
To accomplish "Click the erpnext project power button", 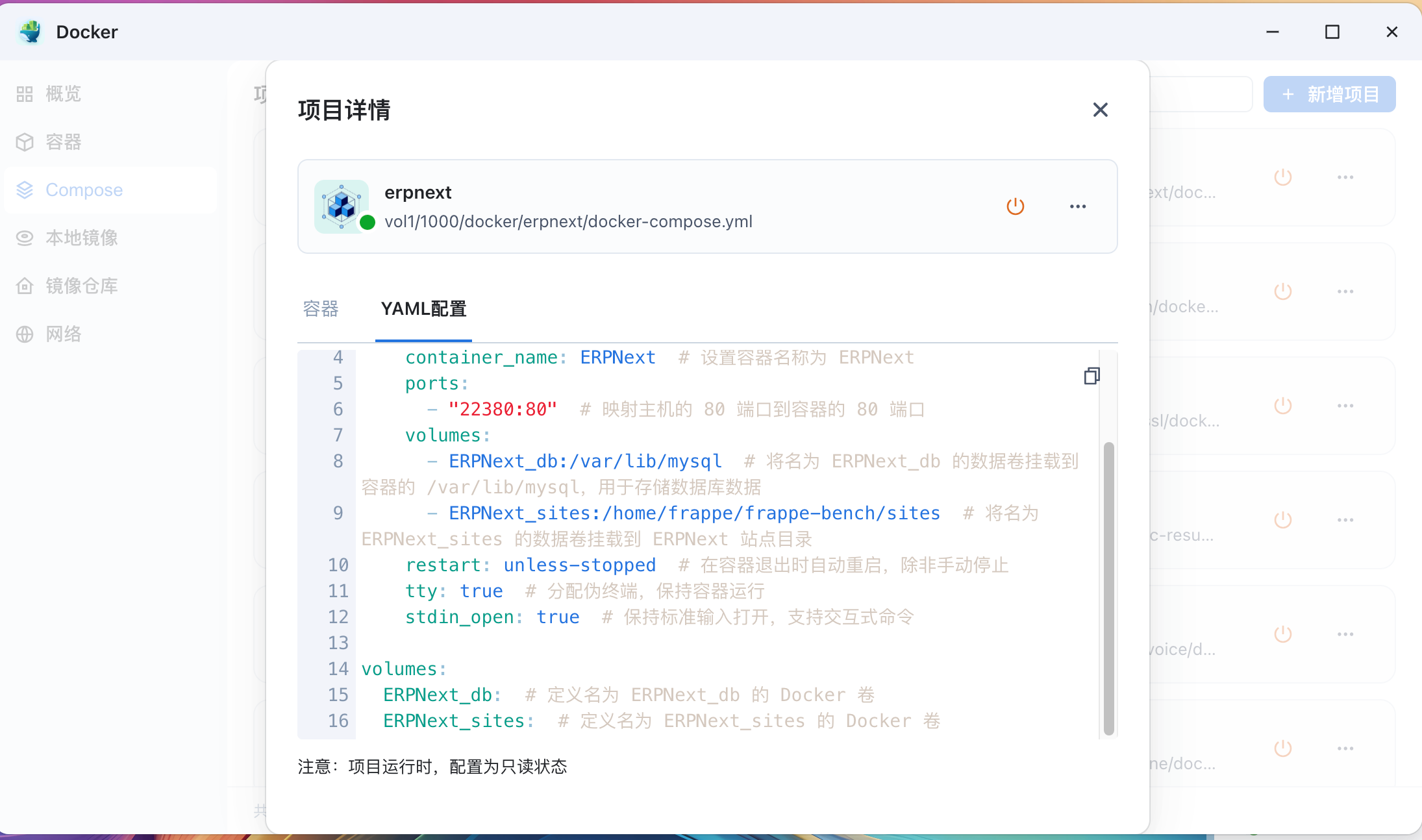I will [x=1015, y=206].
